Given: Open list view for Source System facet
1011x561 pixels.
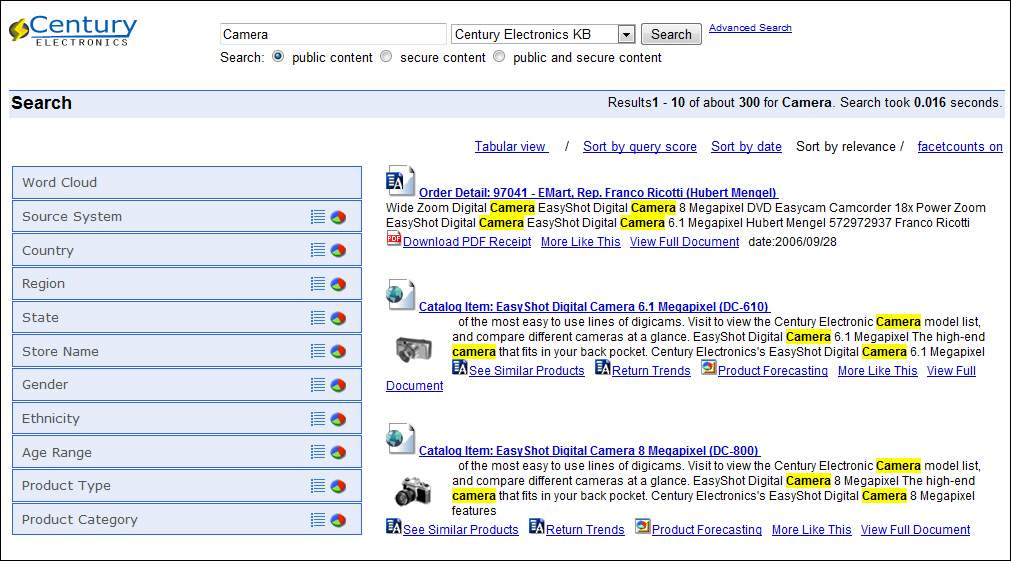Looking at the screenshot, I should point(318,217).
